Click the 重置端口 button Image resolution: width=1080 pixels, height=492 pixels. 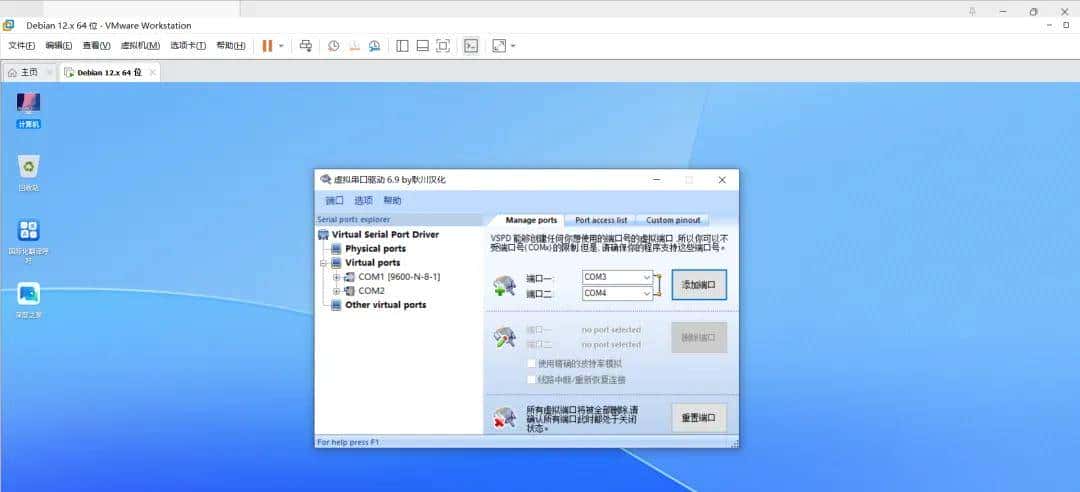tap(699, 418)
